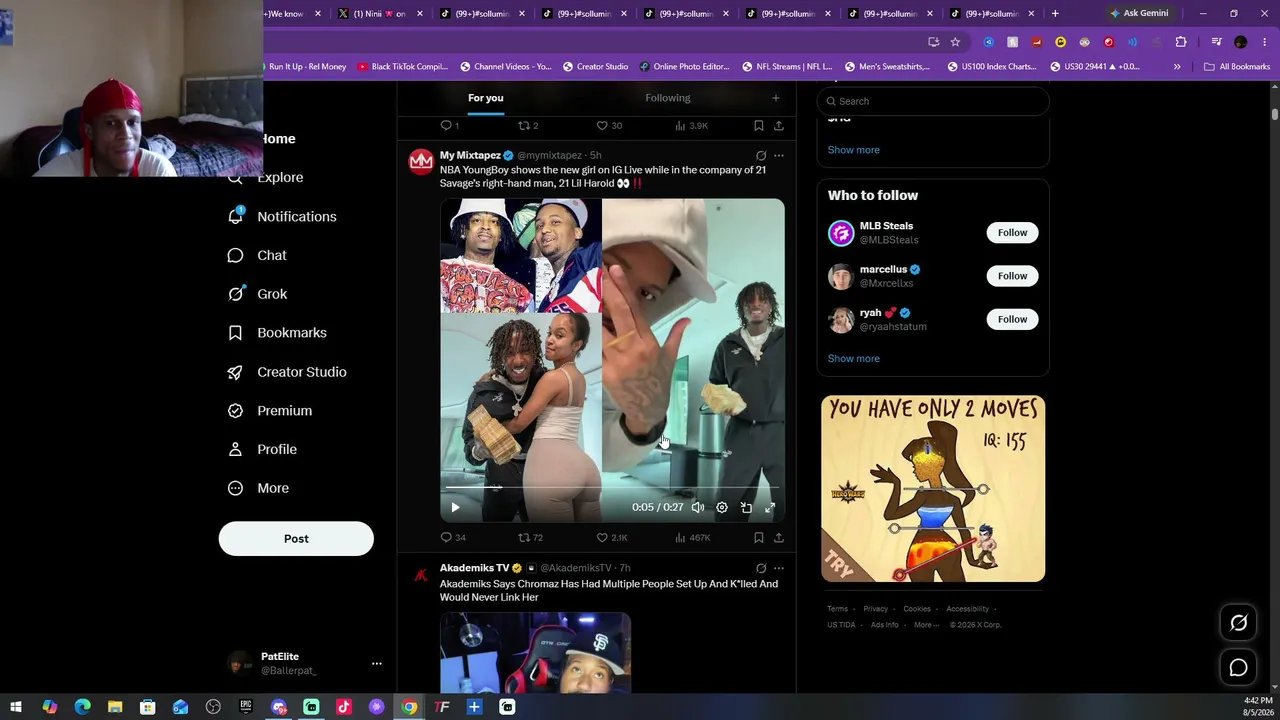
Task: Play the My Mixtapez video
Action: (x=455, y=507)
